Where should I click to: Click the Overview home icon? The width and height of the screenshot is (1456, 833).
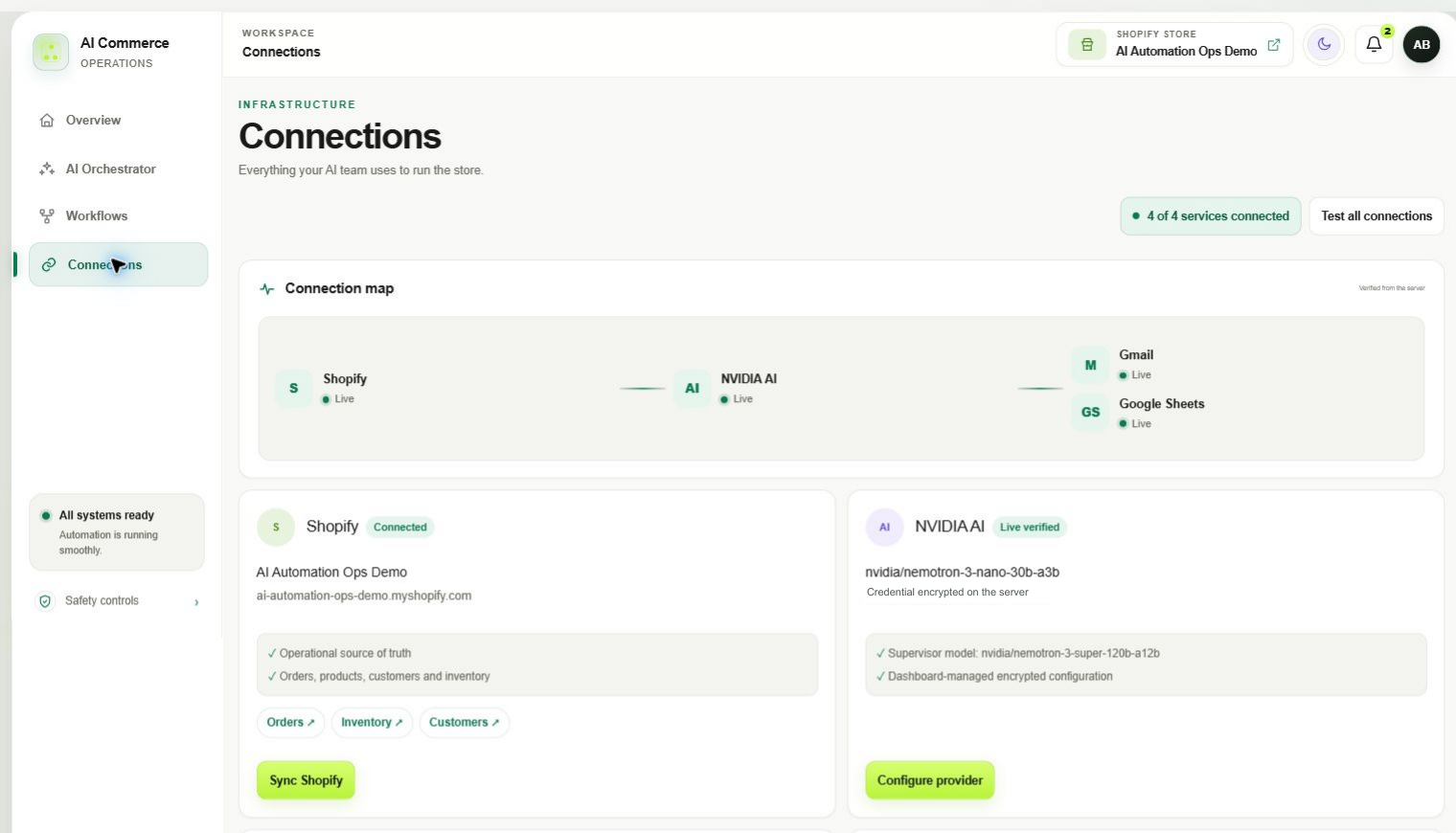(47, 121)
